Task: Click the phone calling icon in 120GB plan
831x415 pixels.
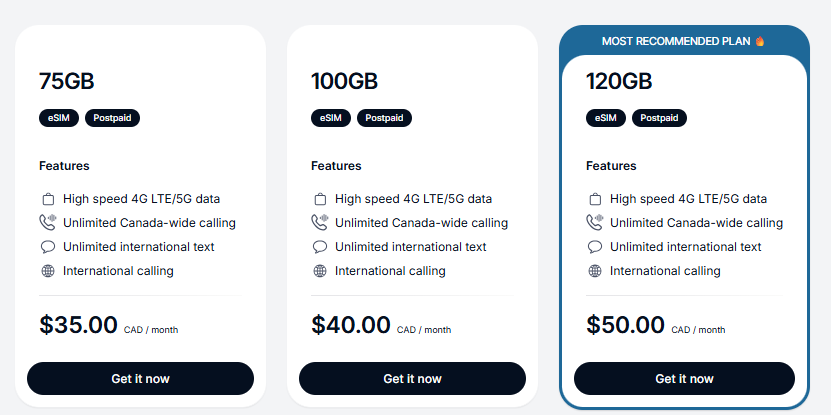Action: pos(595,223)
